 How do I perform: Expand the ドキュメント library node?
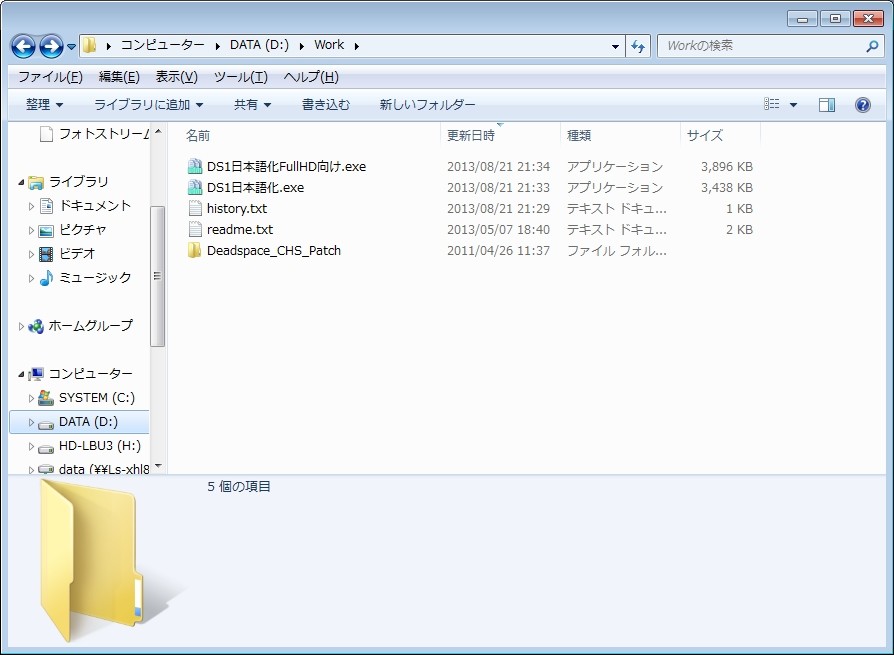click(31, 206)
